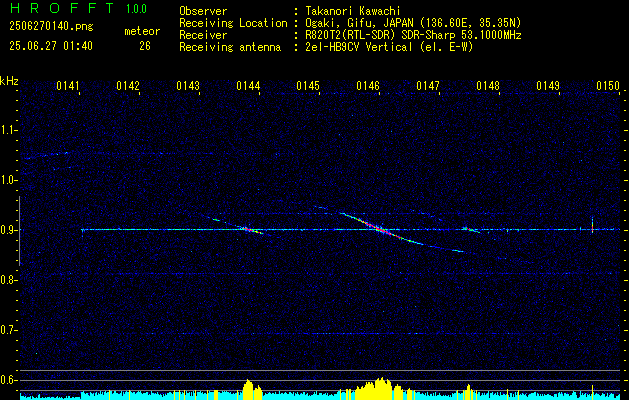629x400 pixels.
Task: Click the 1.0 frequency axis label
Action: click(x=8, y=180)
